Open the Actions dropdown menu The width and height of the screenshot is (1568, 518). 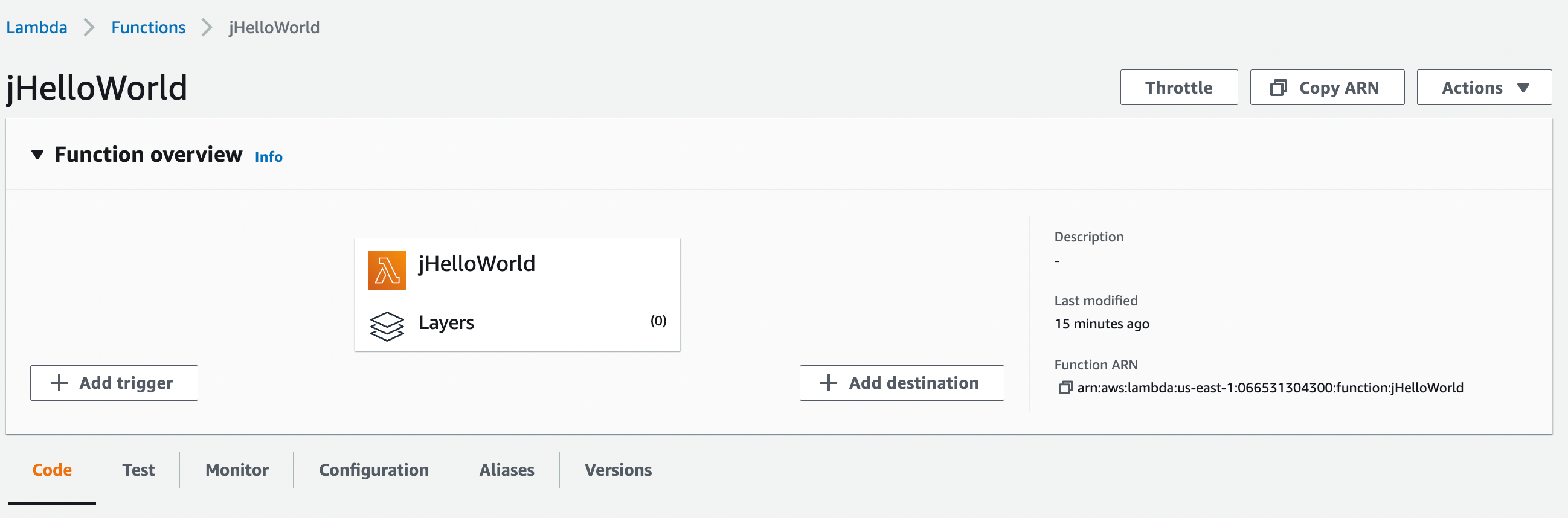click(1483, 88)
